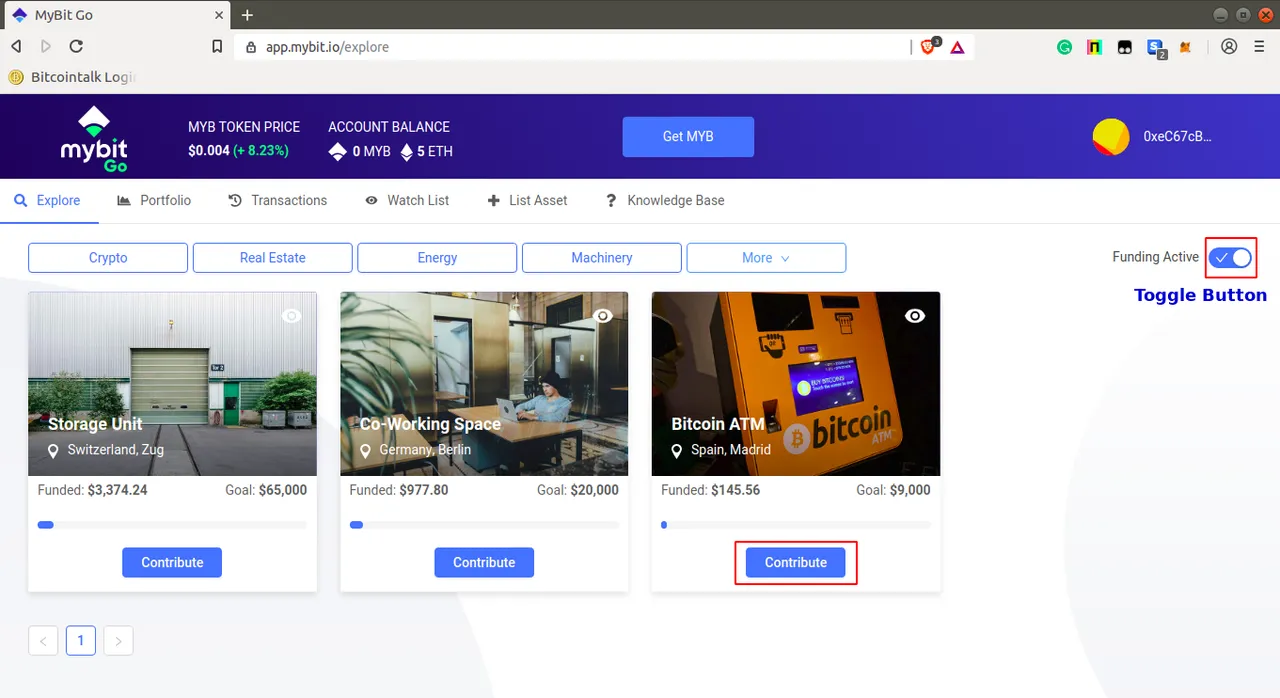Click the Bitcointalk Login bookmark
Viewport: 1280px width, 698px height.
pos(71,77)
